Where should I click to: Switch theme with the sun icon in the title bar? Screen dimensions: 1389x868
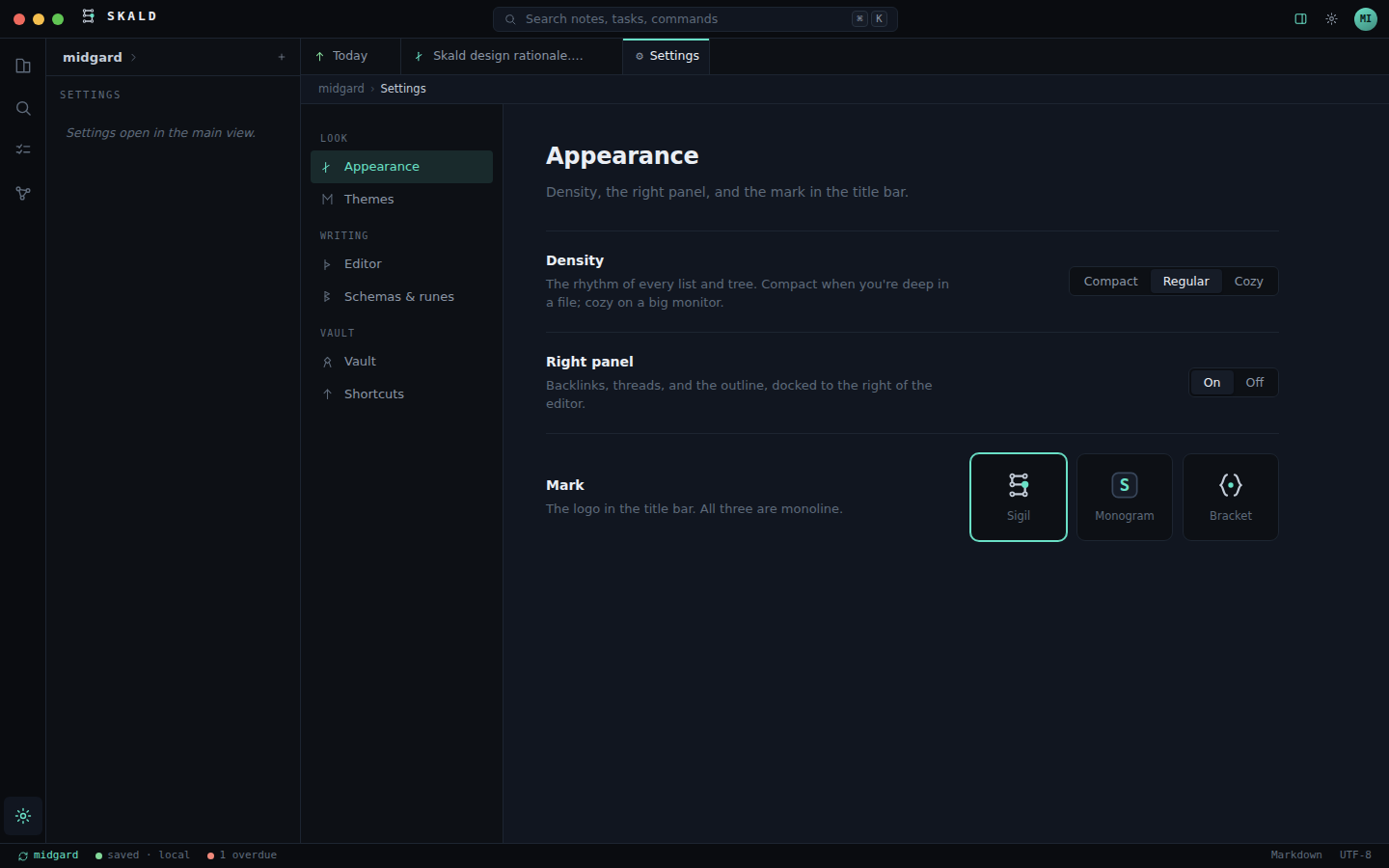click(1331, 18)
